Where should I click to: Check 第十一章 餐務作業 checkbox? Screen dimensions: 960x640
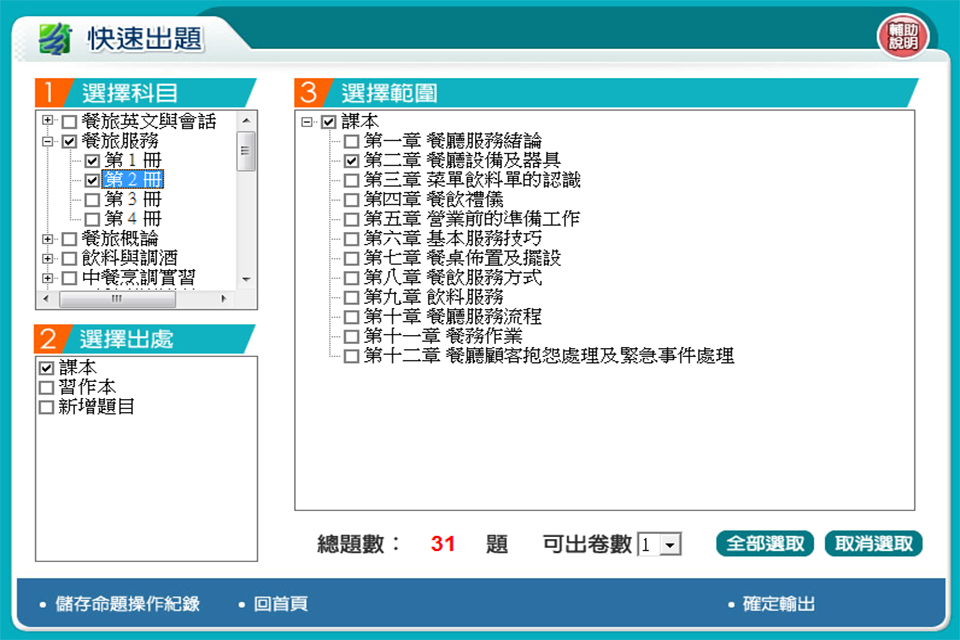[x=351, y=337]
